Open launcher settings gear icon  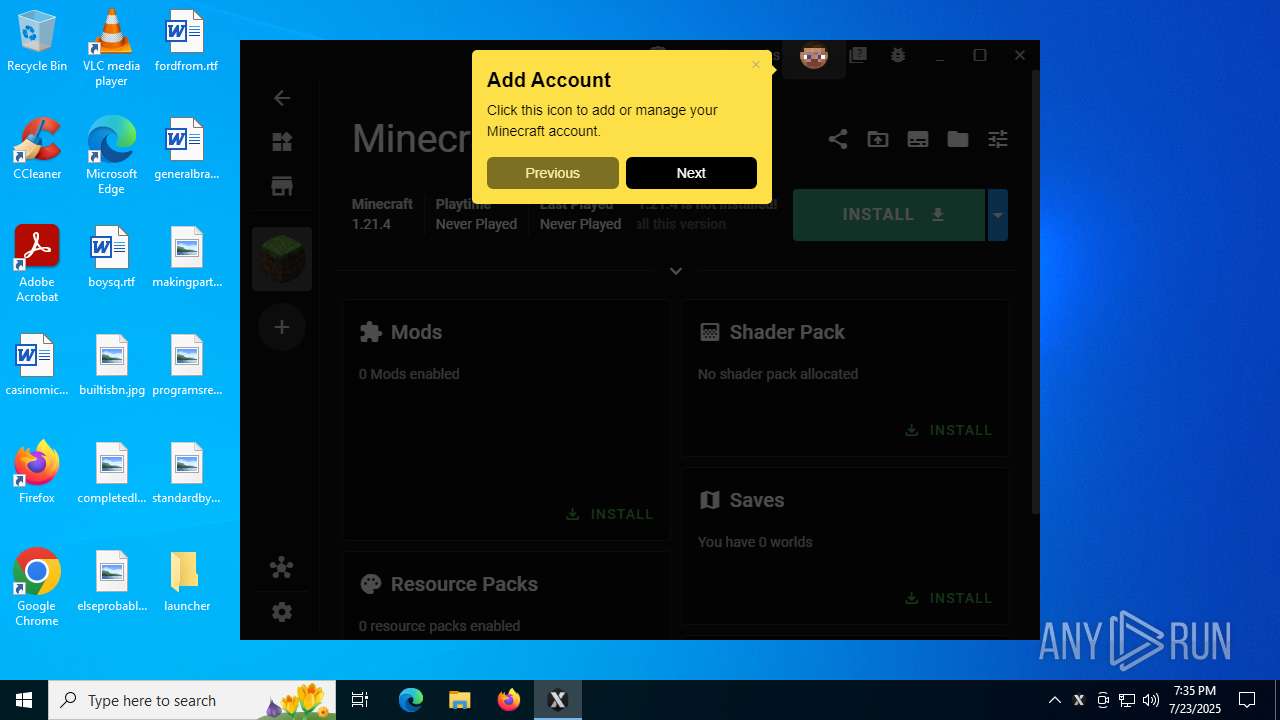(282, 612)
